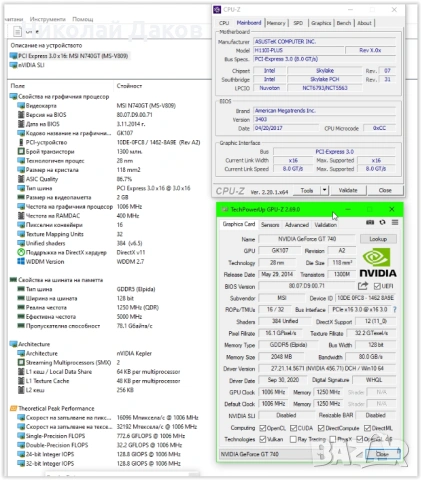
Task: Click the DirectX support Xbox-style icon
Action: (21, 252)
